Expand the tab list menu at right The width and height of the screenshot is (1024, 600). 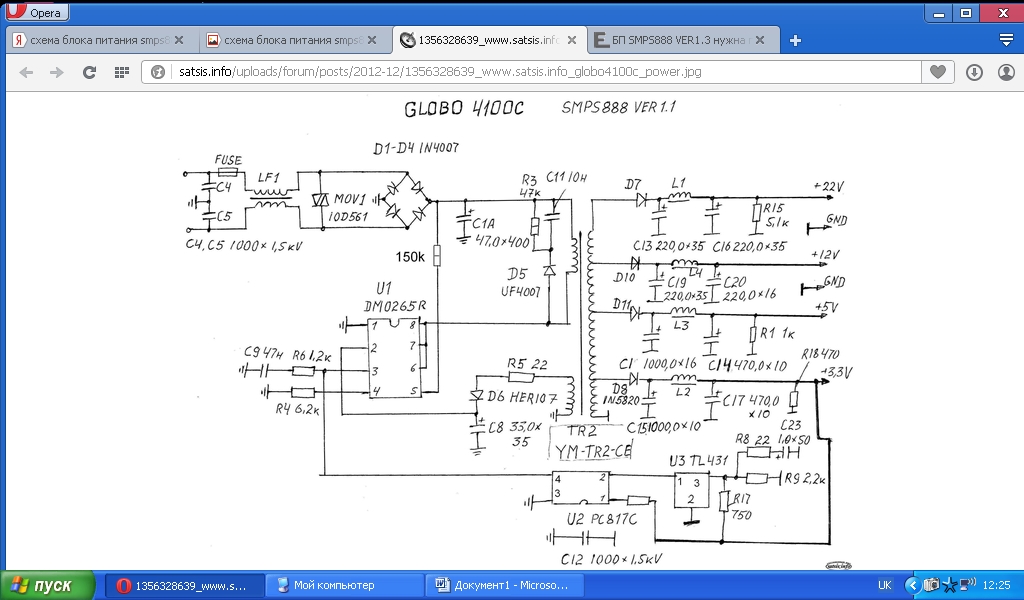tap(1006, 40)
